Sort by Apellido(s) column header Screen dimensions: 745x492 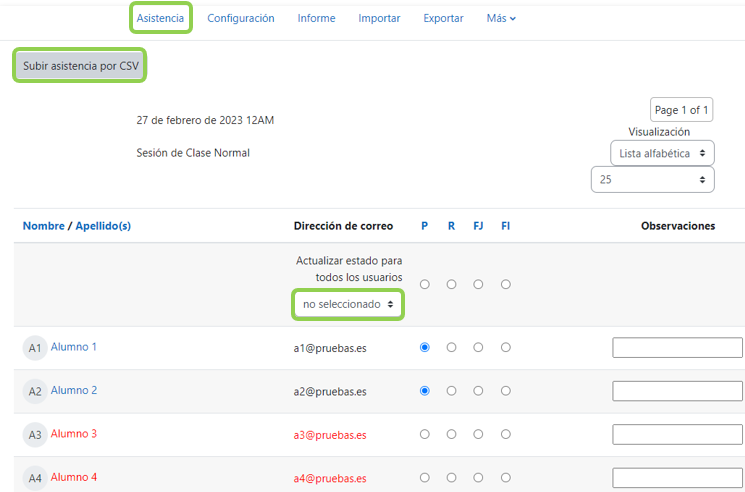click(x=103, y=226)
